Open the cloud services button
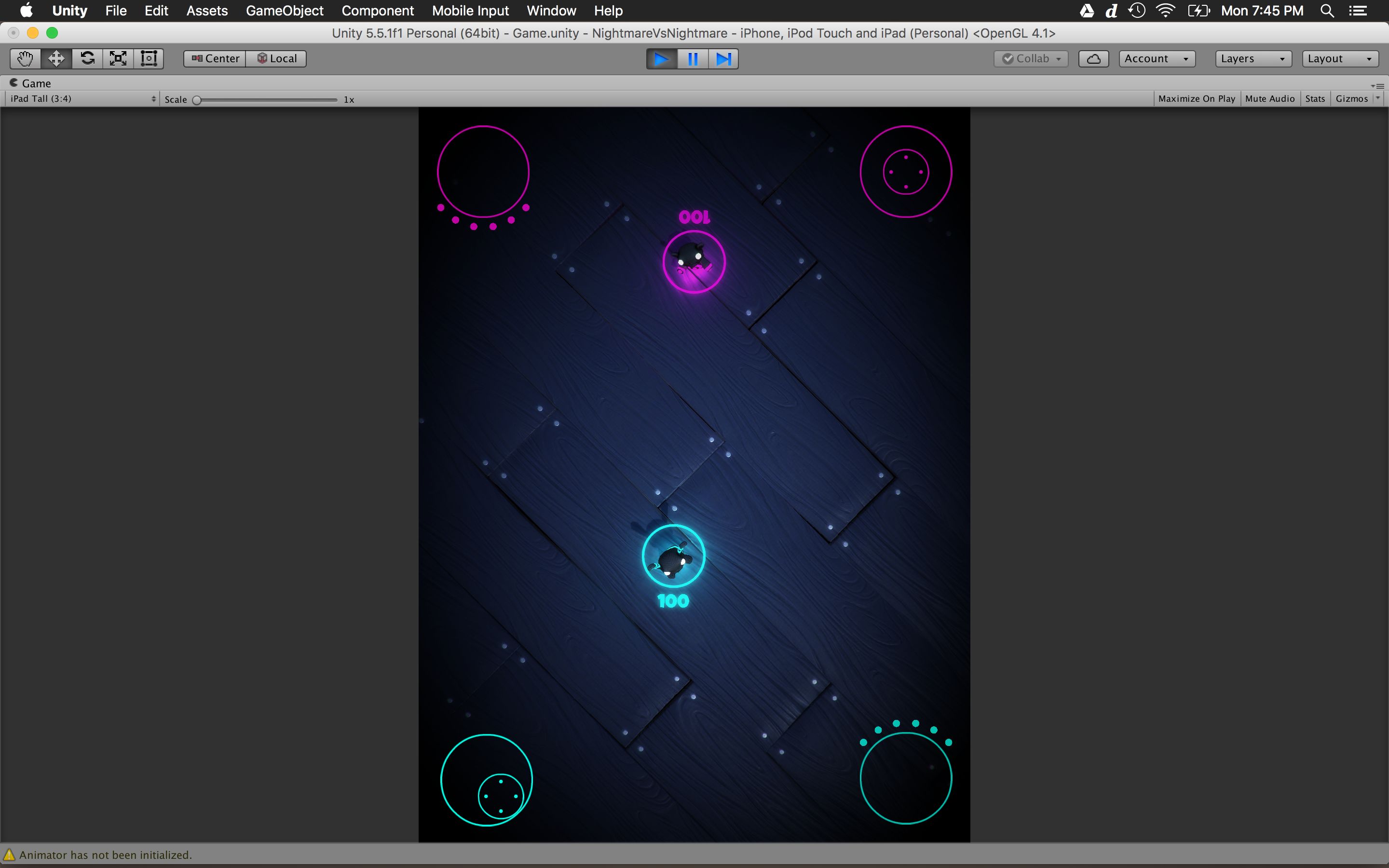 (x=1093, y=58)
